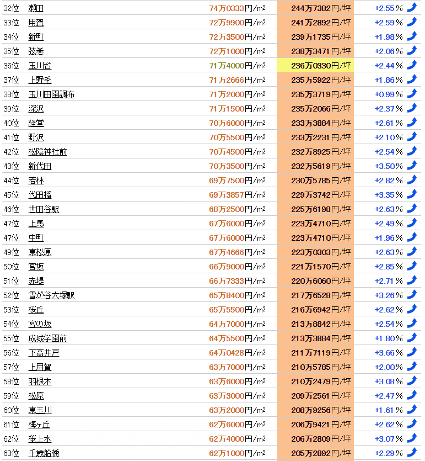Open the rank 37 上野毛 link
This screenshot has width=425, height=461.
pyautogui.click(x=40, y=80)
